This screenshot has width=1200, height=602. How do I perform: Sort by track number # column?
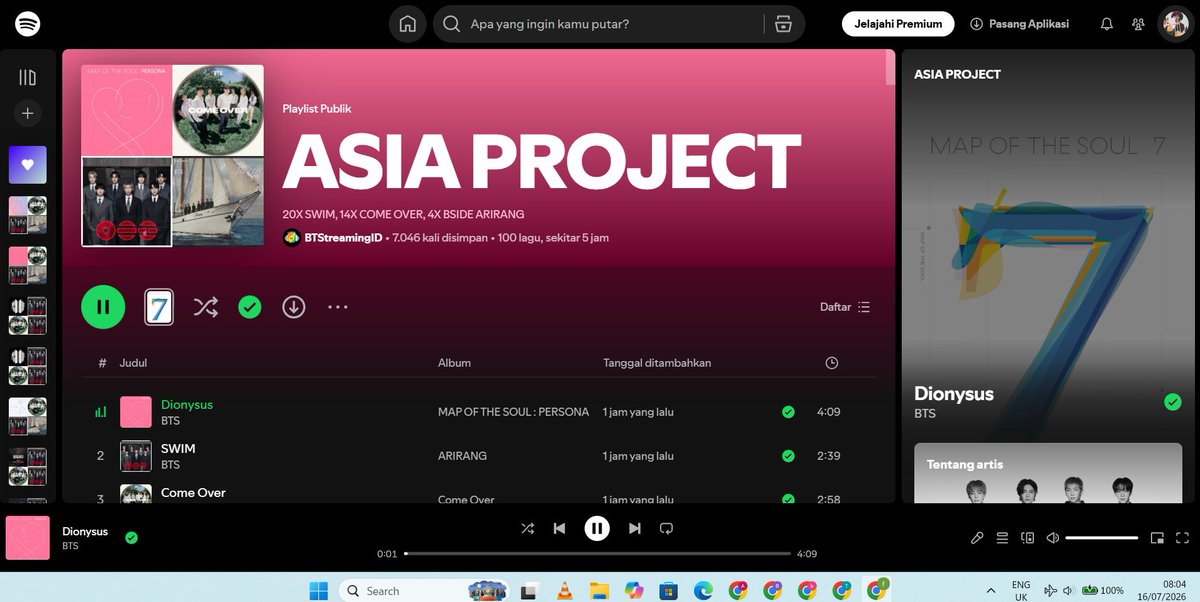click(x=102, y=363)
